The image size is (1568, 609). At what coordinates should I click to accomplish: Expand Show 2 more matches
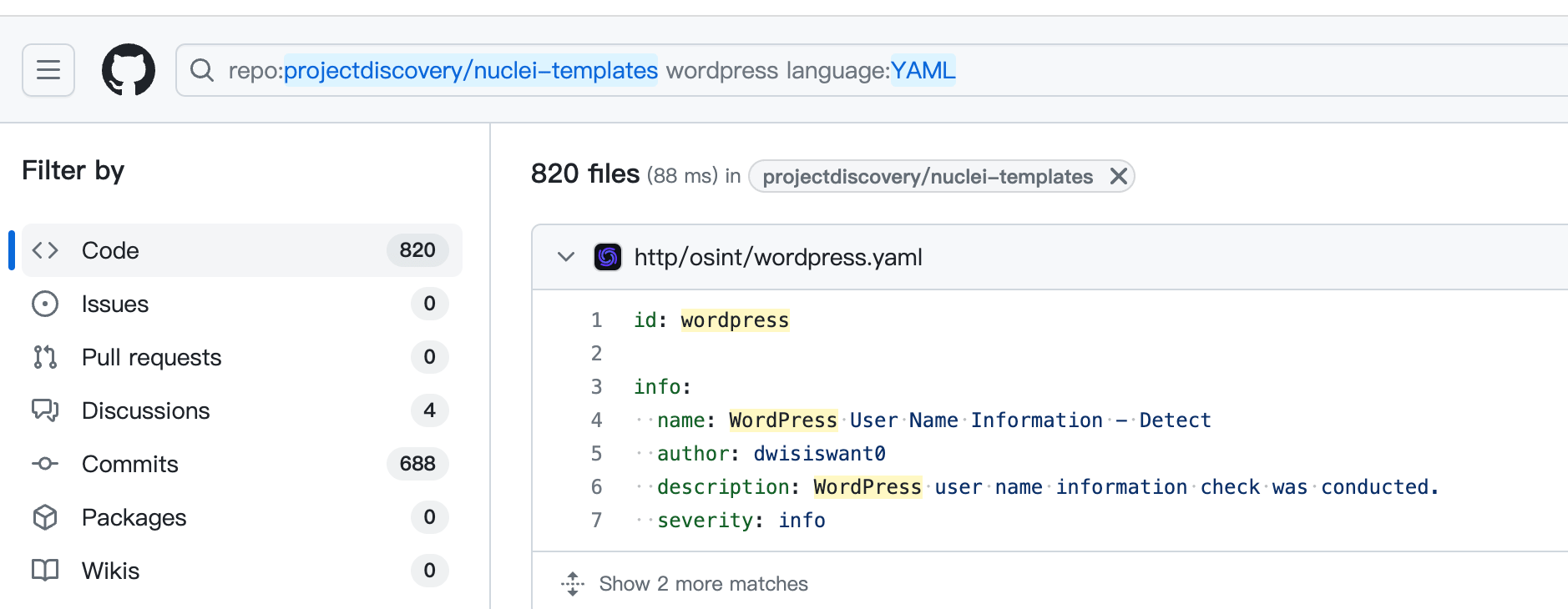tap(703, 584)
